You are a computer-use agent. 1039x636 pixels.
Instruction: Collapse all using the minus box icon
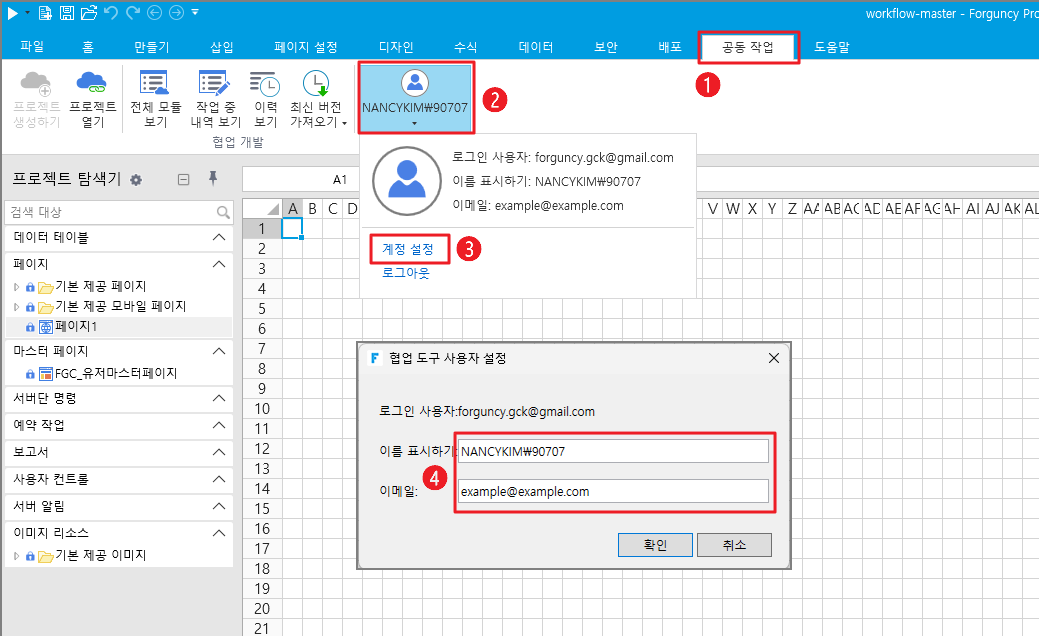click(183, 180)
